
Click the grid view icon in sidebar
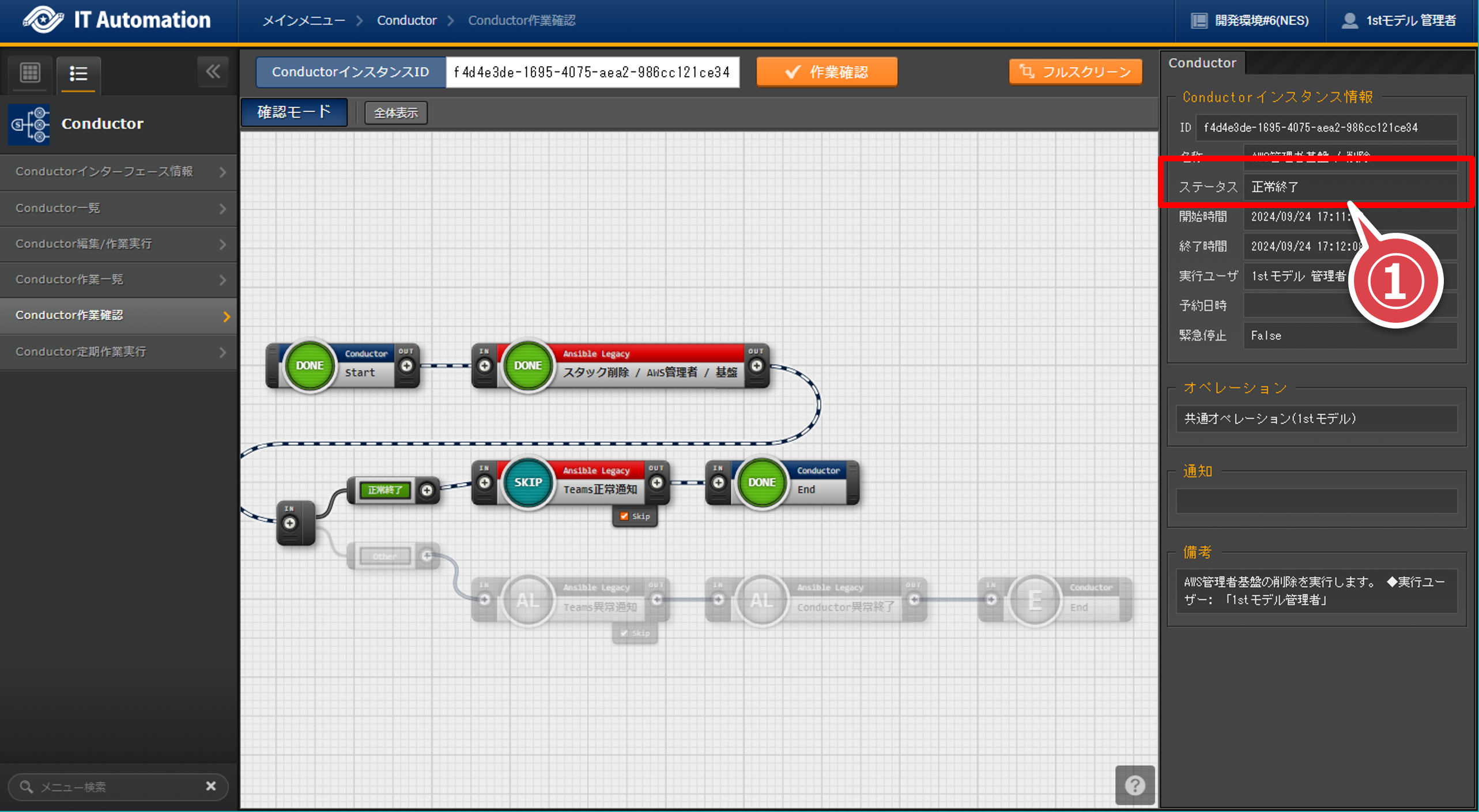pyautogui.click(x=30, y=73)
